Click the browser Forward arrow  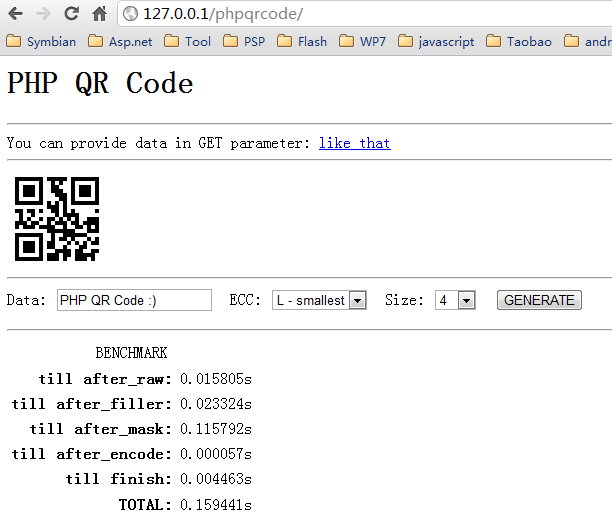tap(43, 14)
